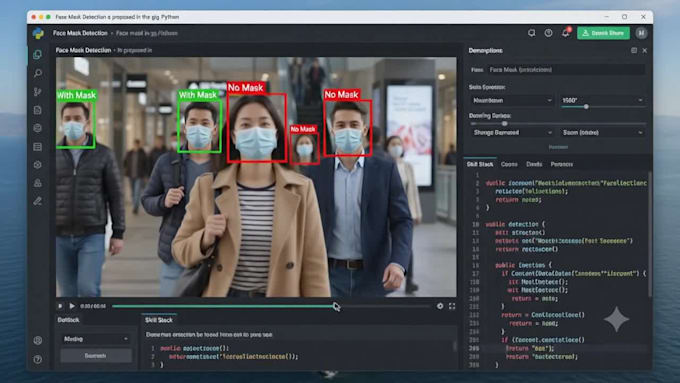Click the circular help icon in the top bar
Image resolution: width=680 pixels, height=383 pixels.
(x=548, y=33)
